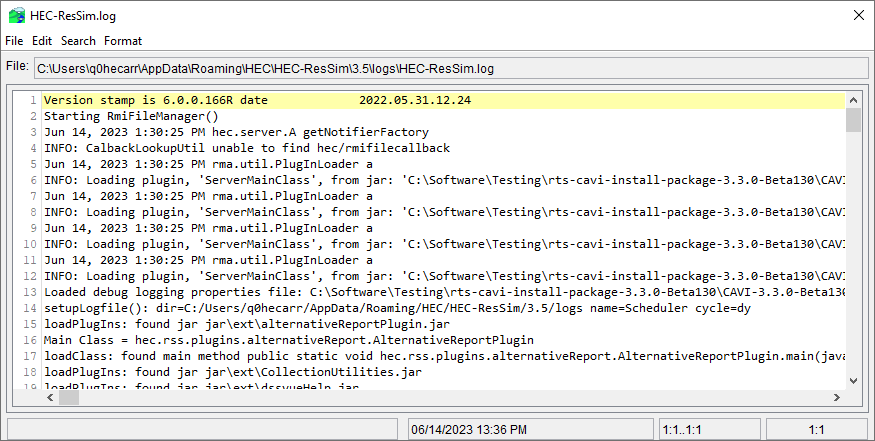
Task: Open the File menu
Action: [14, 41]
